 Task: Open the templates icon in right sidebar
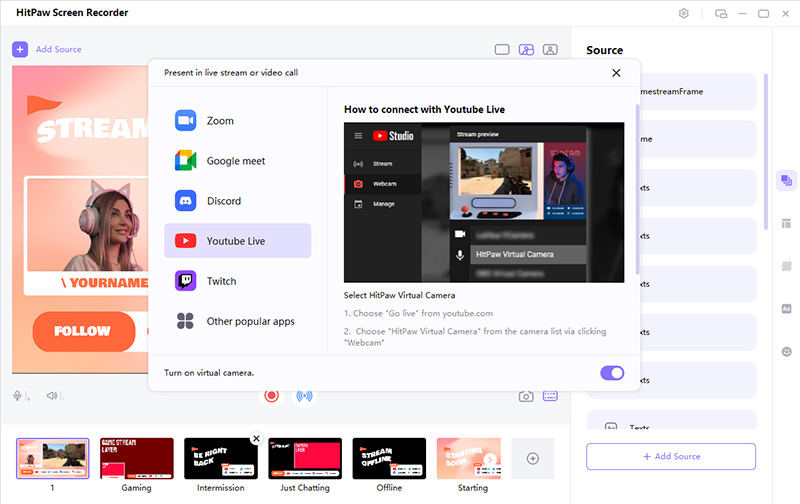tap(786, 180)
